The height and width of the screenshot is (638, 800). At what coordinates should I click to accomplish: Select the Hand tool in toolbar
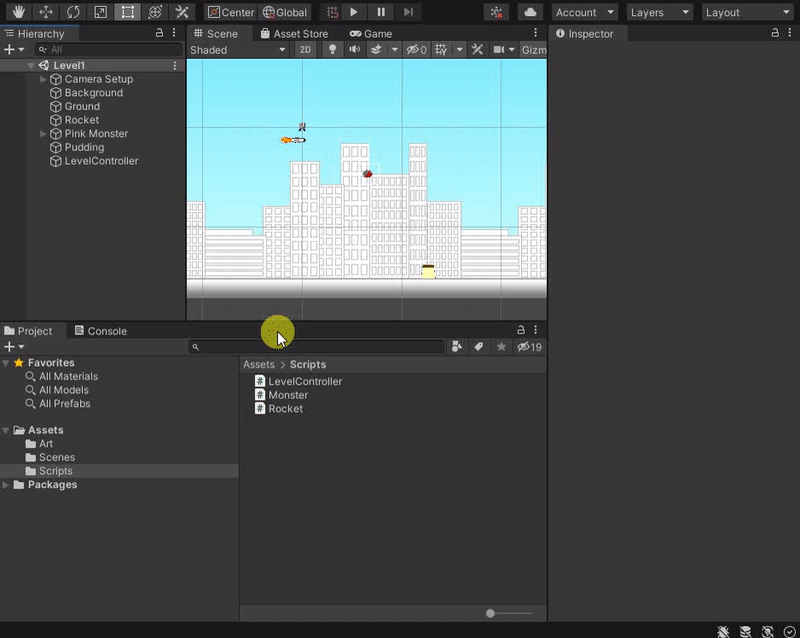click(19, 12)
